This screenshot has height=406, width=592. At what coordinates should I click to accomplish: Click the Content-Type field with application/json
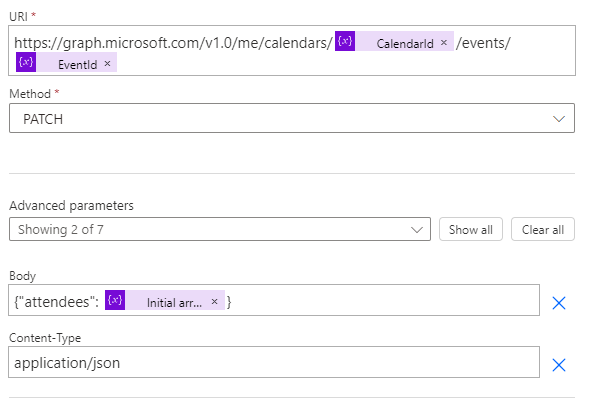click(274, 362)
